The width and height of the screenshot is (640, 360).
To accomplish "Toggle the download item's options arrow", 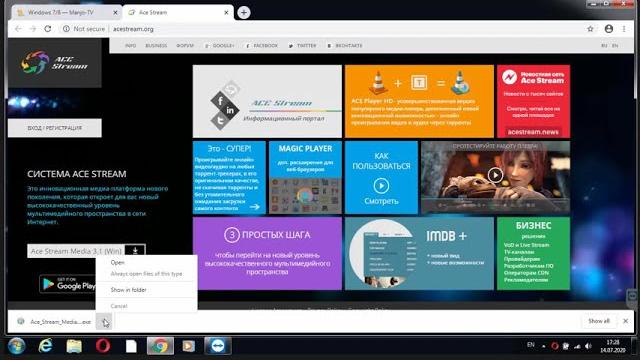I will 104,322.
